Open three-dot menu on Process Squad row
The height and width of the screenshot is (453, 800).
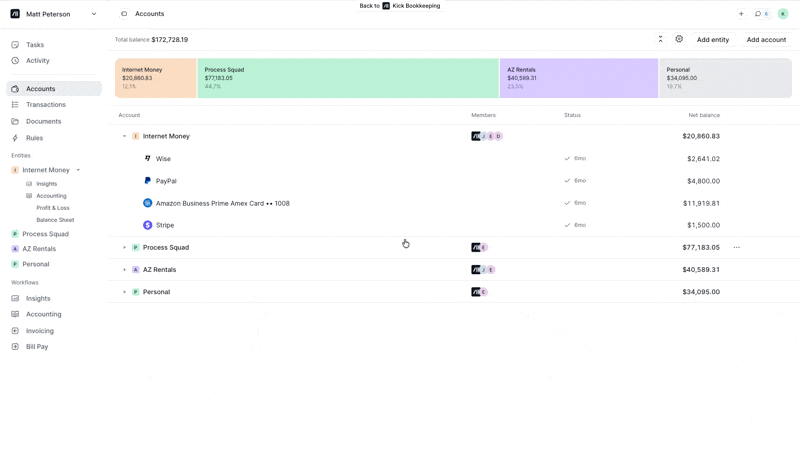click(x=736, y=247)
